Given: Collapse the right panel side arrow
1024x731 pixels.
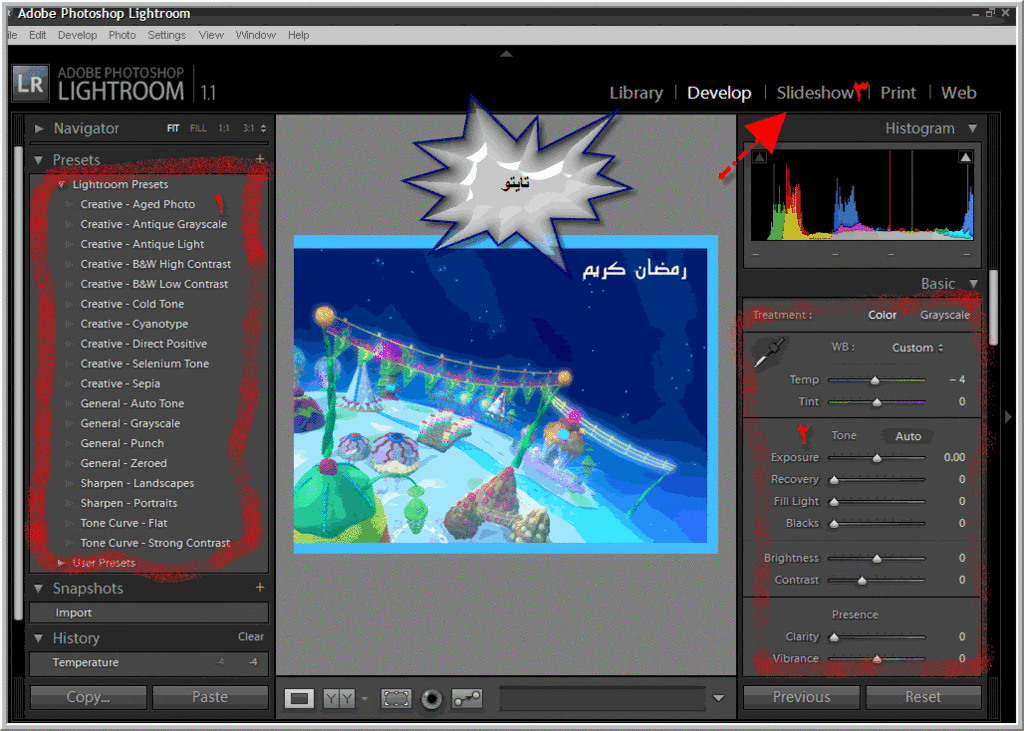Looking at the screenshot, I should click(x=1008, y=416).
